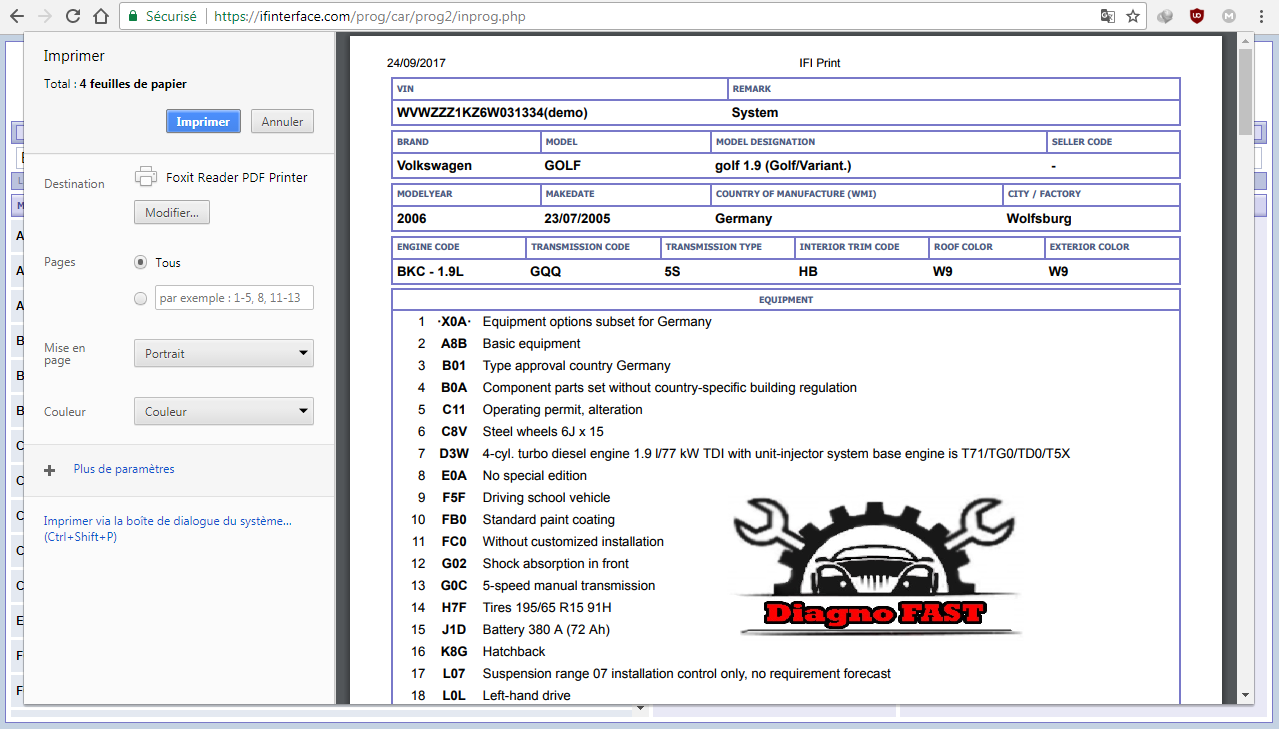Click Modifier... to change destination
Image resolution: width=1279 pixels, height=729 pixels.
pyautogui.click(x=172, y=213)
